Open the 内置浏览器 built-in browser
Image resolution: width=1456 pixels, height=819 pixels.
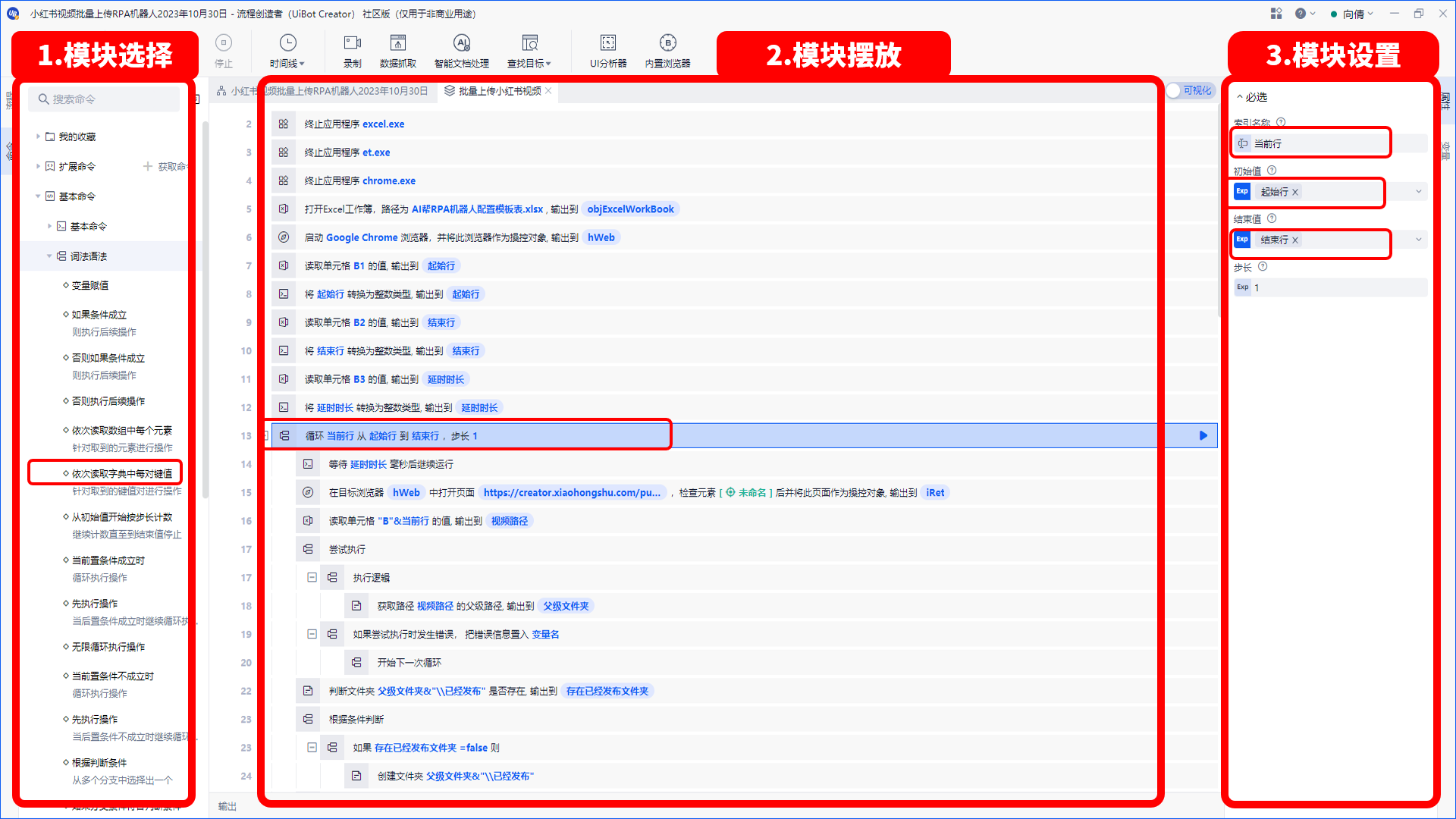[x=667, y=51]
